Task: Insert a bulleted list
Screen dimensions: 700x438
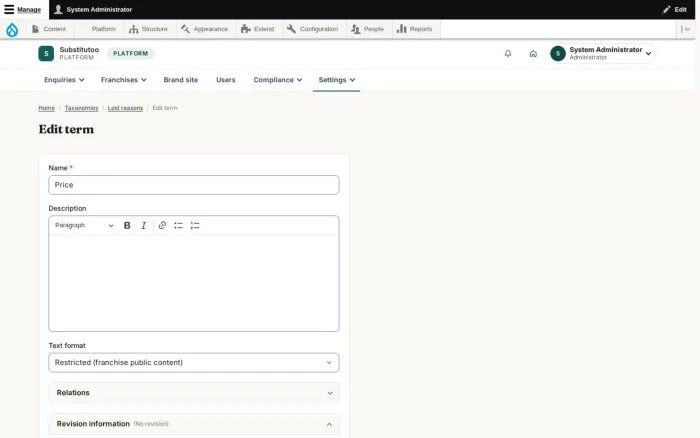Action: click(179, 225)
